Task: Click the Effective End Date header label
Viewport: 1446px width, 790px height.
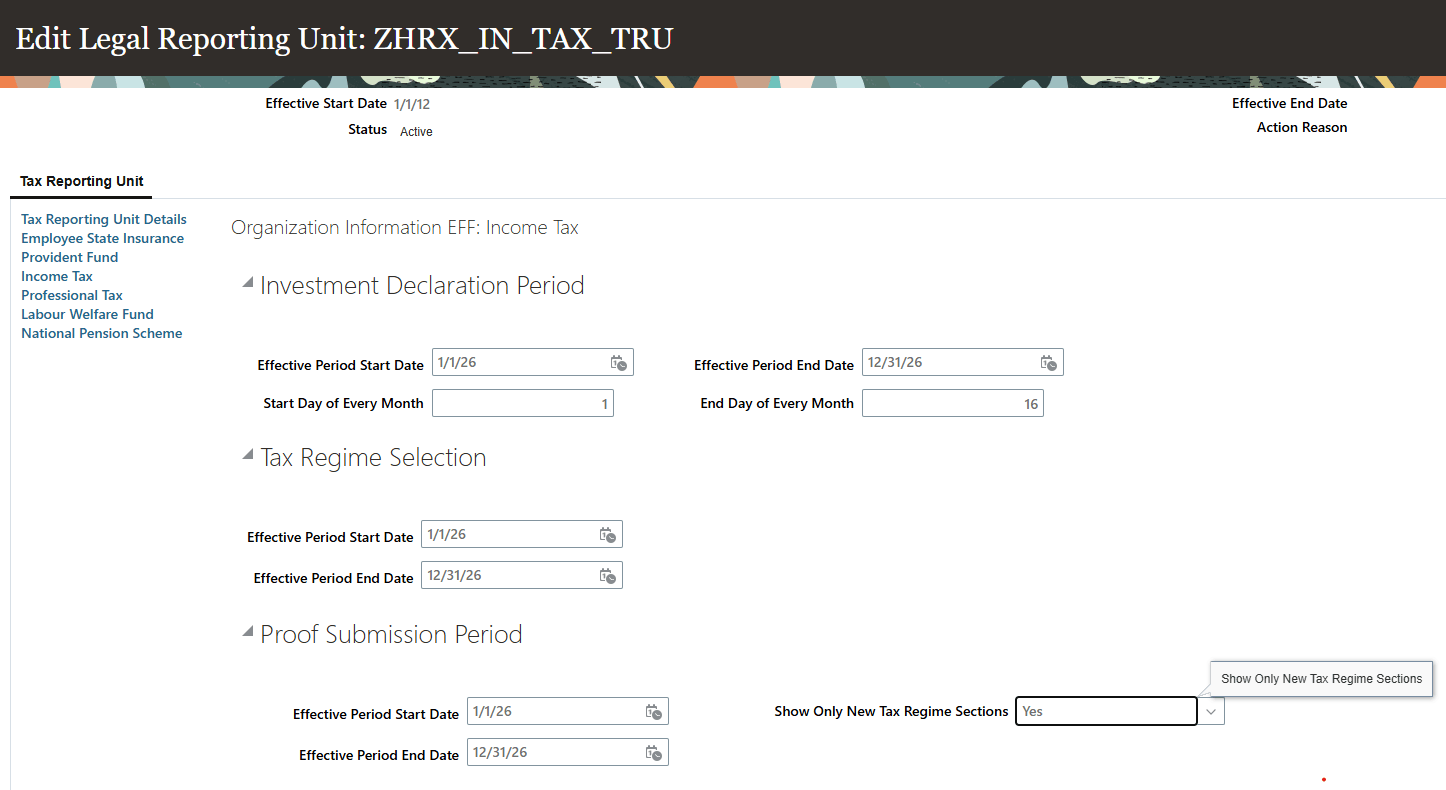Action: pos(1290,103)
